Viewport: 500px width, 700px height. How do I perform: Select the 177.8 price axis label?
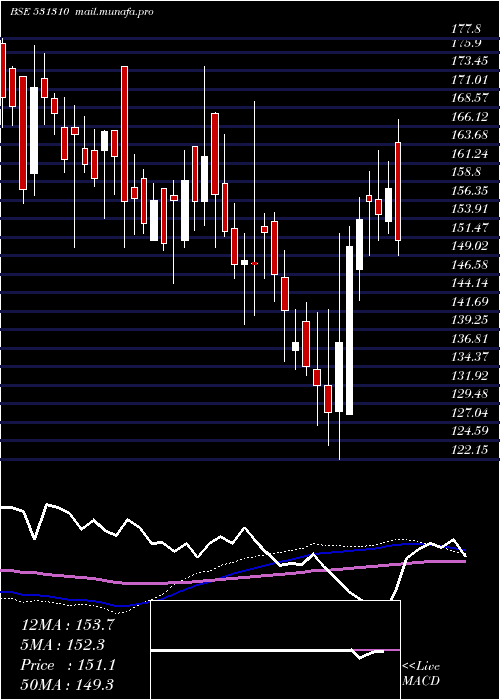tap(467, 29)
